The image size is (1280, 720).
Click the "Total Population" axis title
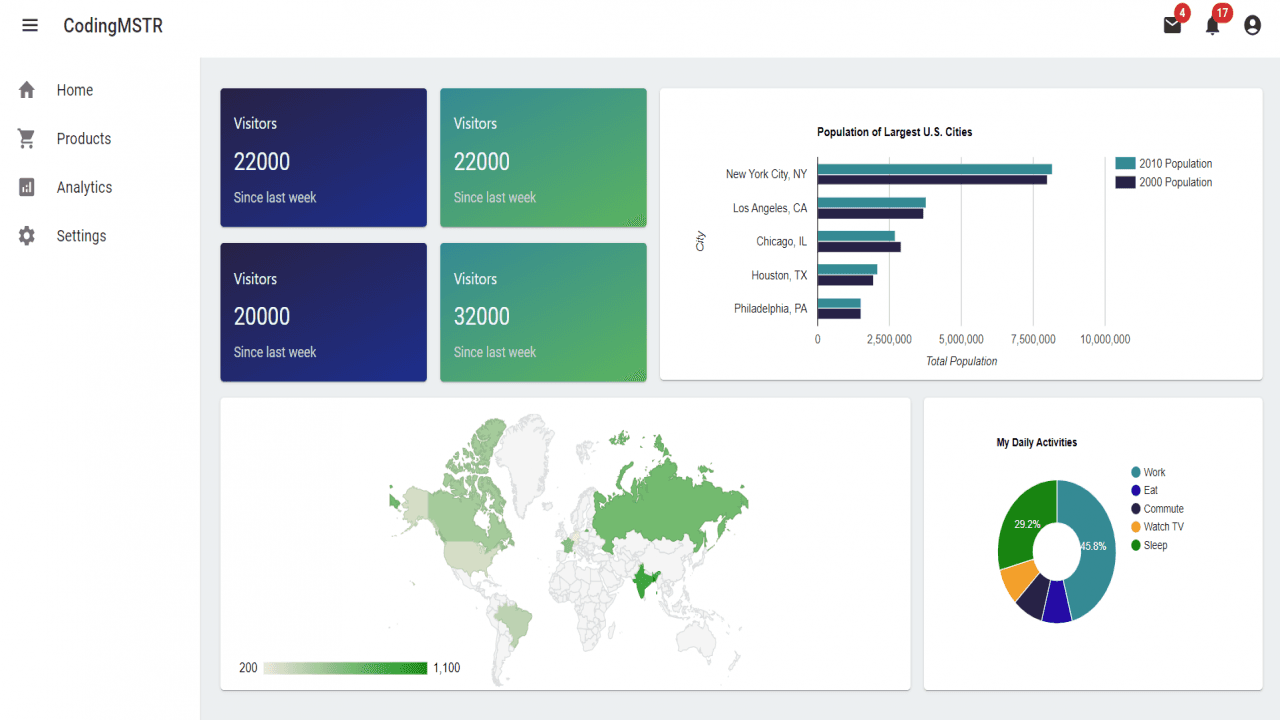point(962,361)
